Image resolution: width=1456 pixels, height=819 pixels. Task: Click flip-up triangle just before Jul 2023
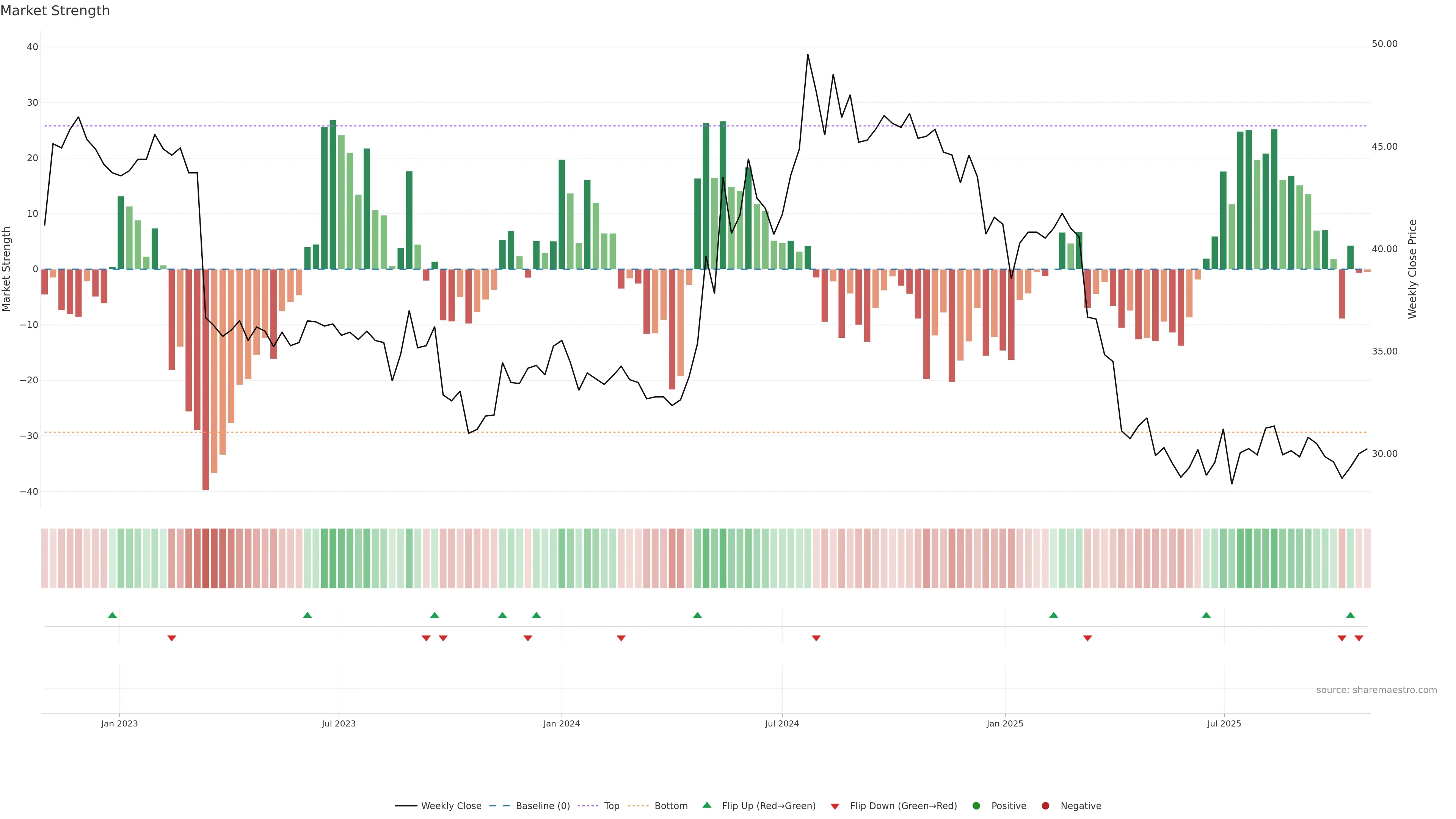(x=308, y=615)
